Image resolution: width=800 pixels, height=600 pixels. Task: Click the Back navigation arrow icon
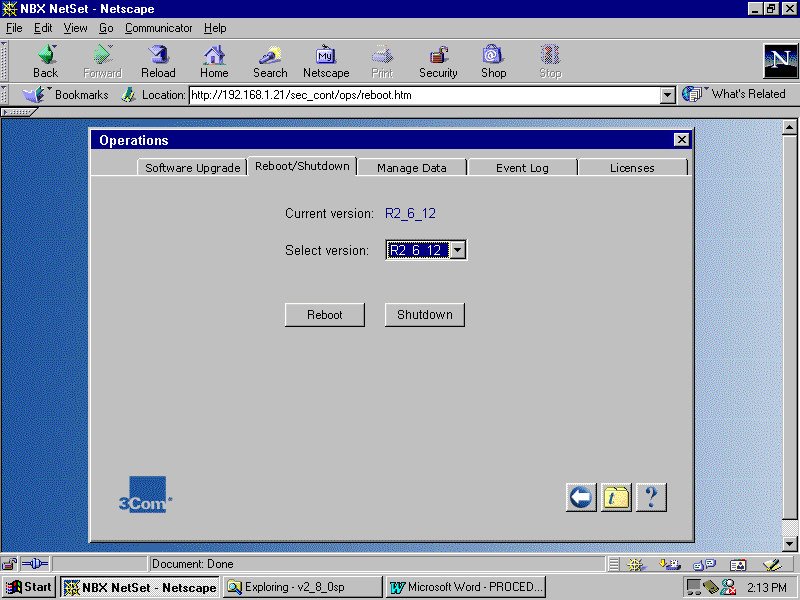click(46, 55)
